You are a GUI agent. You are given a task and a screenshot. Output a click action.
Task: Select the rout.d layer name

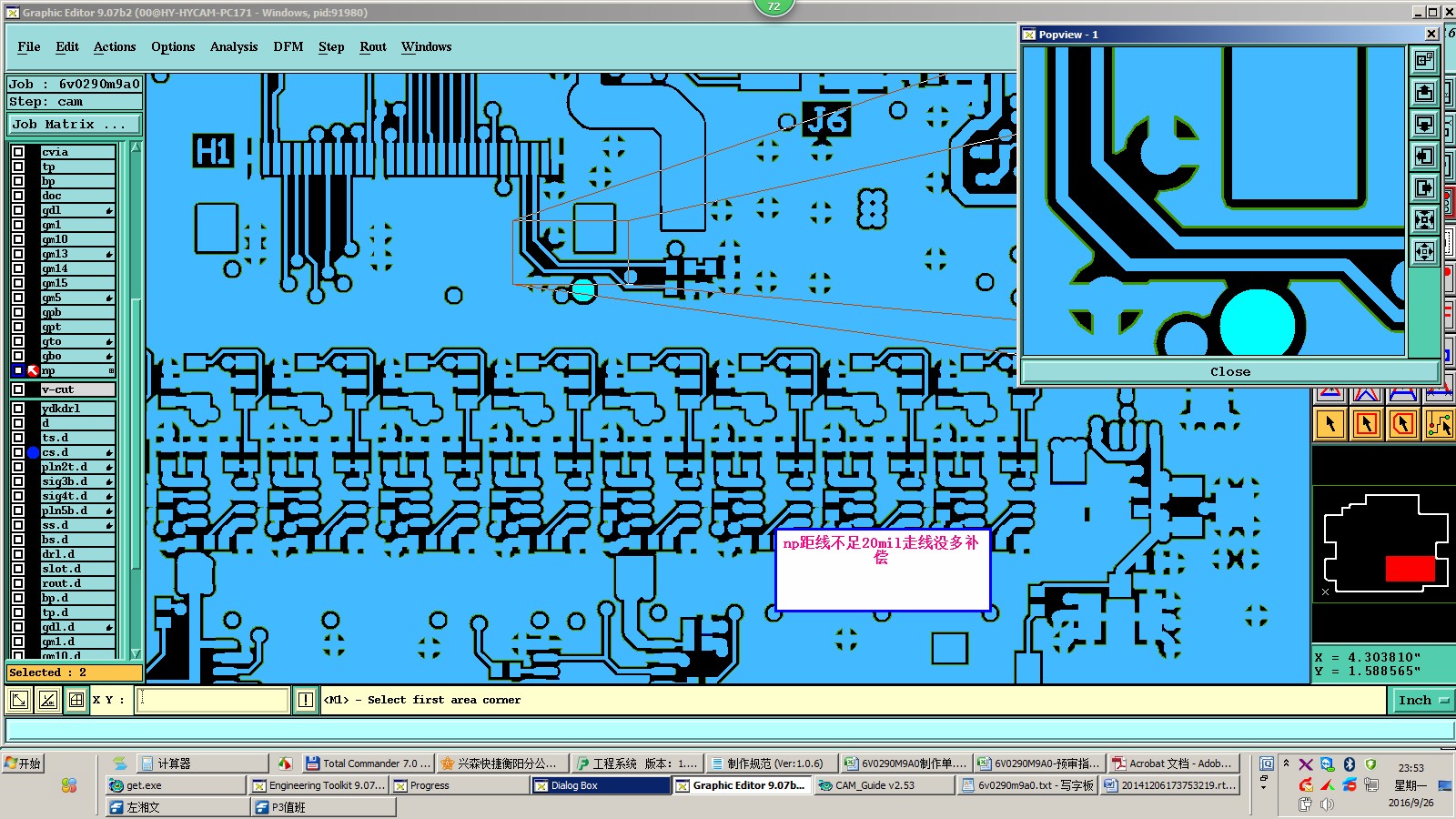coord(77,583)
